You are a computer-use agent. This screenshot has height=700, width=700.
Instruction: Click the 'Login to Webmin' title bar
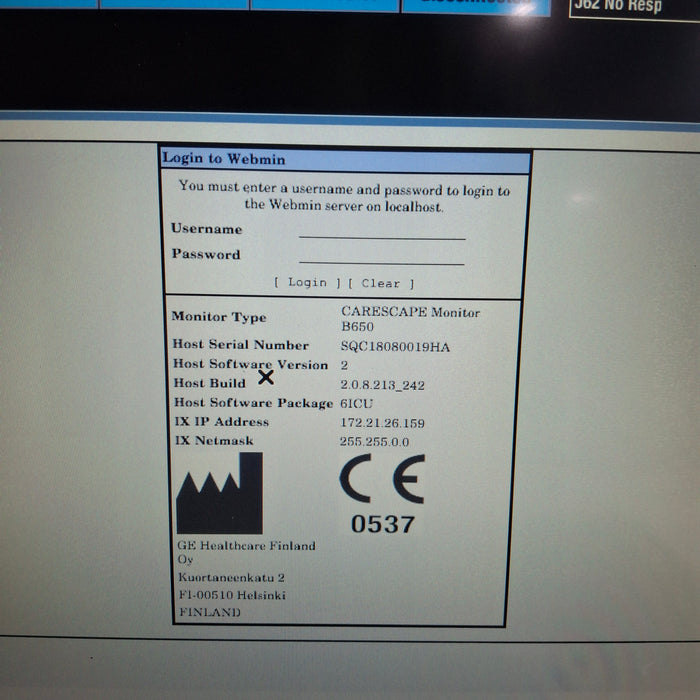click(345, 160)
